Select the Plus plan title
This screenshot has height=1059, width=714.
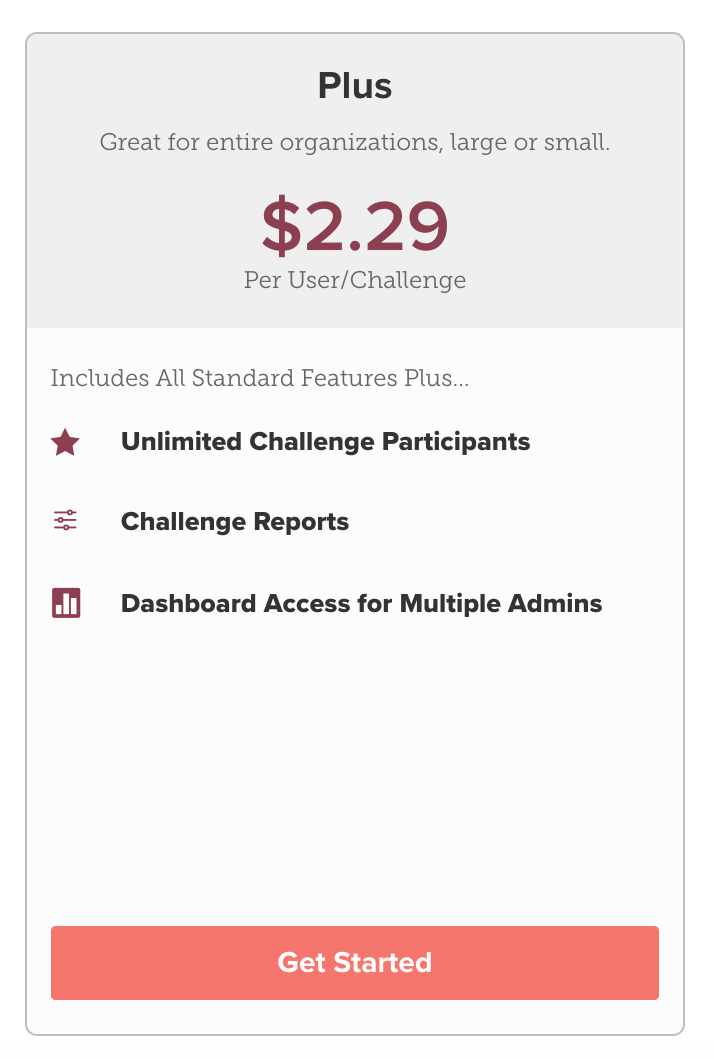tap(355, 86)
